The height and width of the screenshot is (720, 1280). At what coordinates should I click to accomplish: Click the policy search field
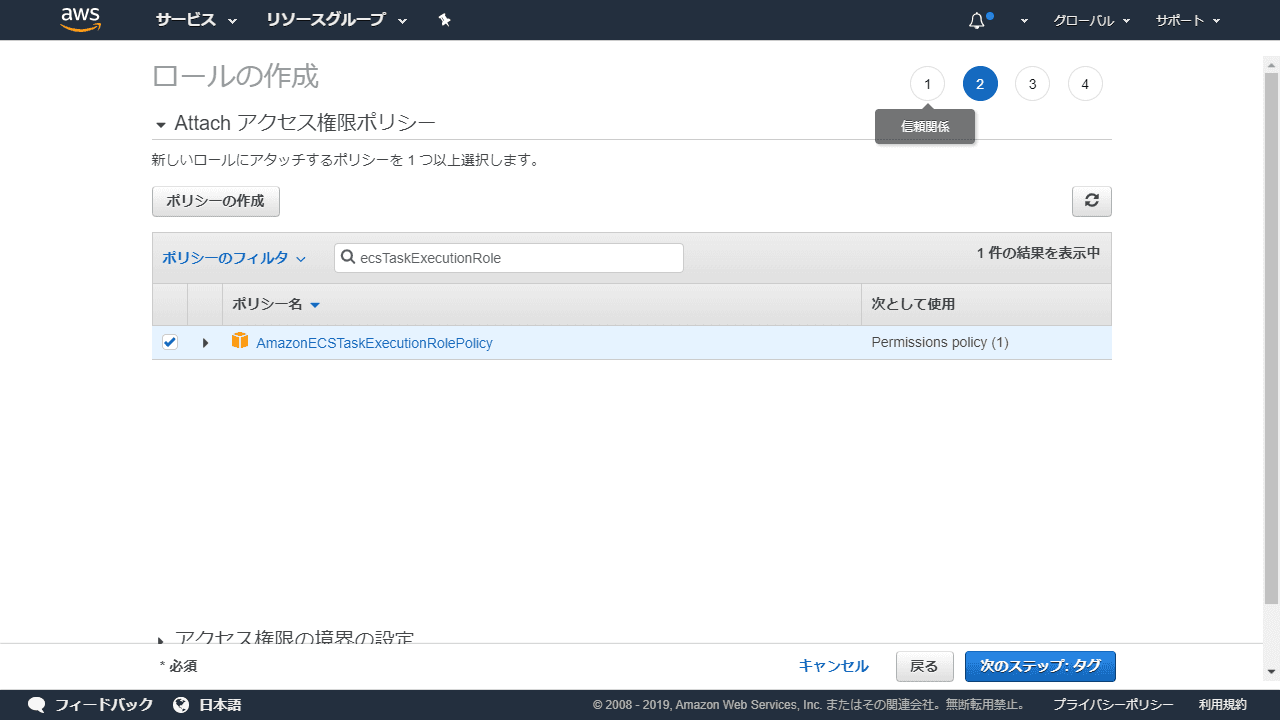pos(509,258)
